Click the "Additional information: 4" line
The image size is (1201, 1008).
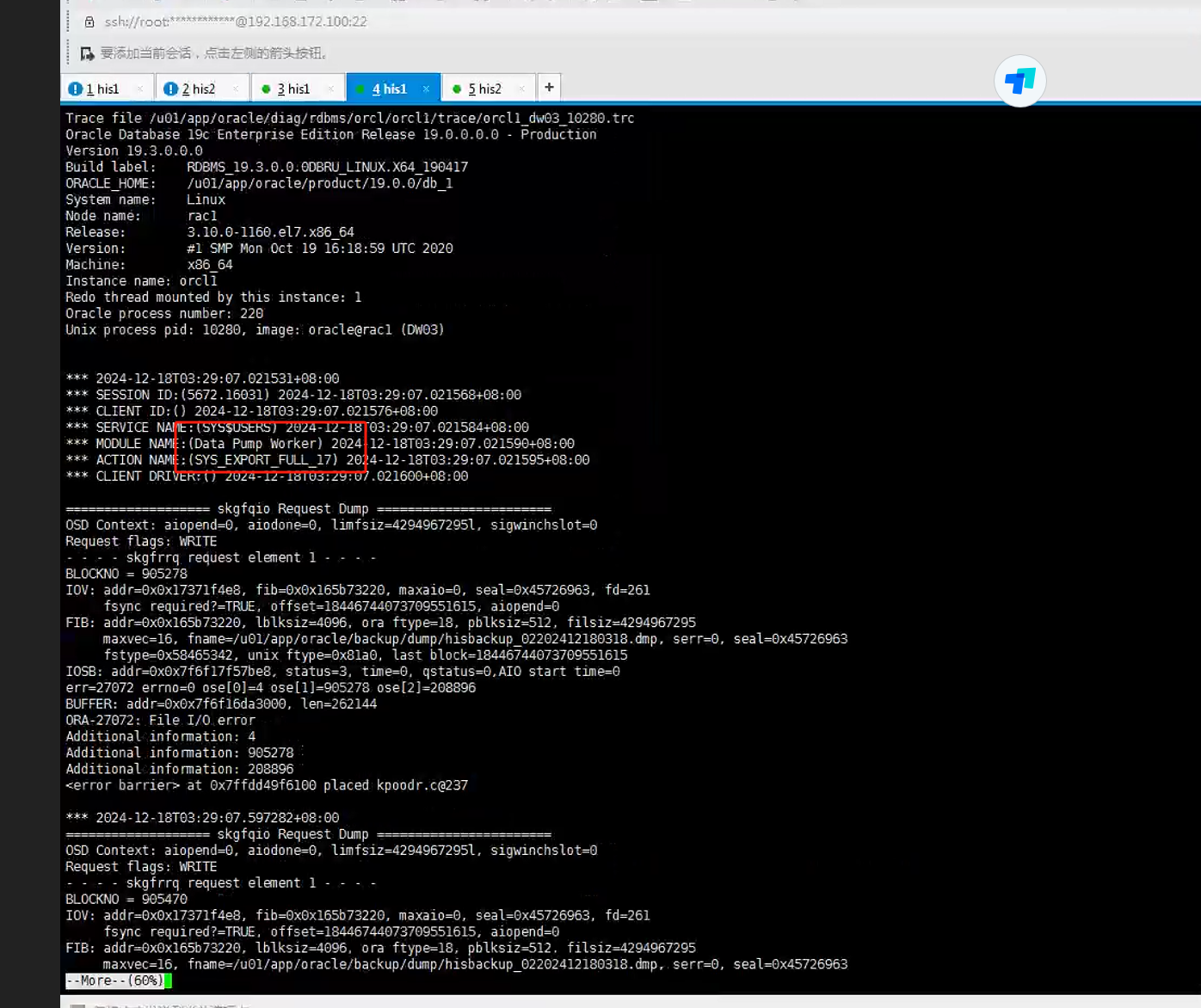point(160,737)
